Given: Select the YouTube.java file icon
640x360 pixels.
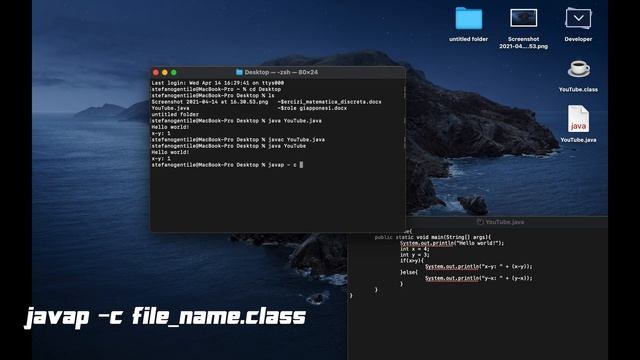Looking at the screenshot, I should [578, 119].
